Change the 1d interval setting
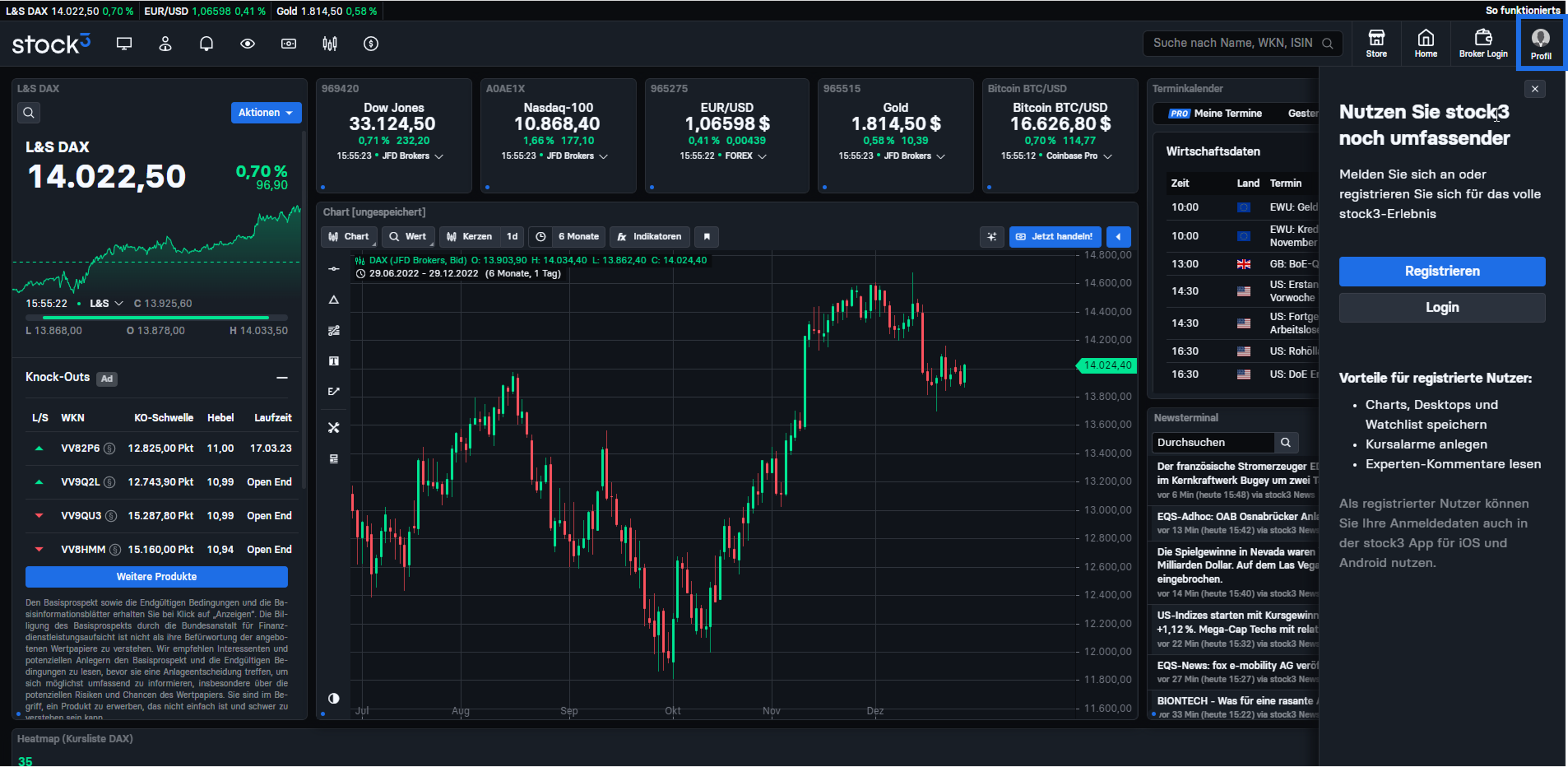This screenshot has height=767, width=1568. coord(512,237)
